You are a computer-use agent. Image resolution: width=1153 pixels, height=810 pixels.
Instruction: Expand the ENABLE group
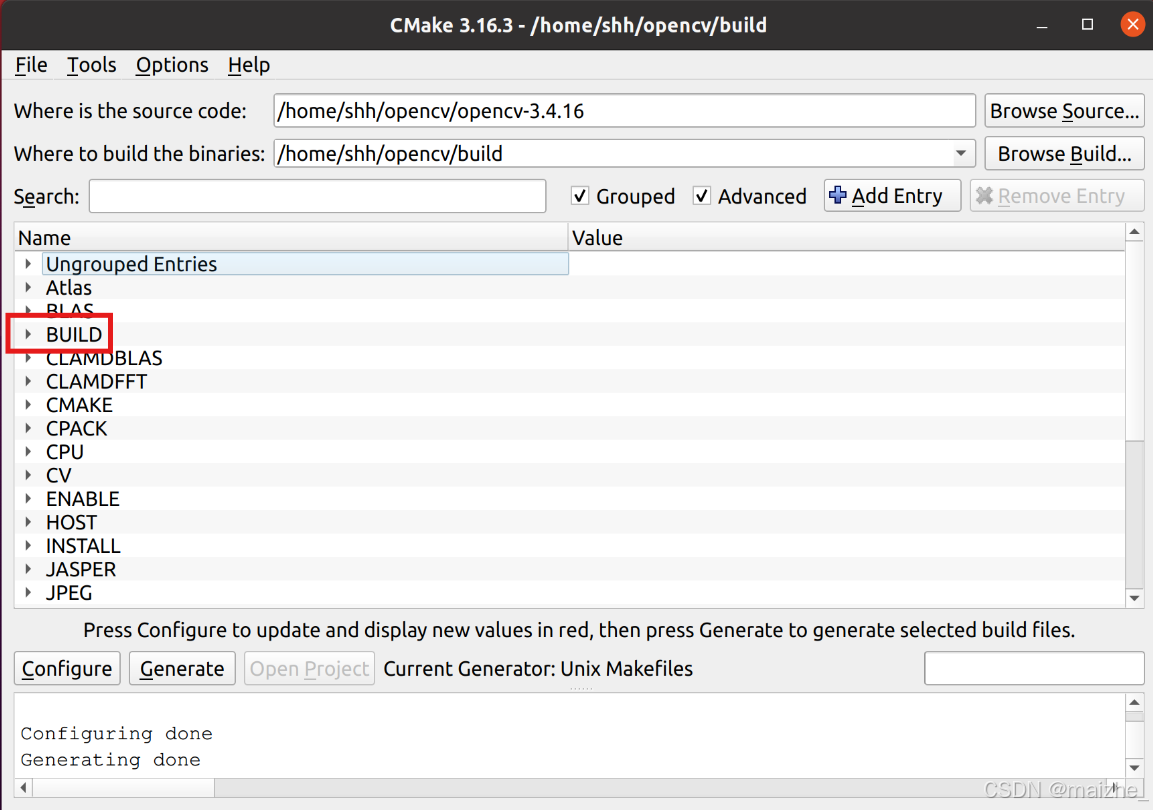pyautogui.click(x=28, y=499)
